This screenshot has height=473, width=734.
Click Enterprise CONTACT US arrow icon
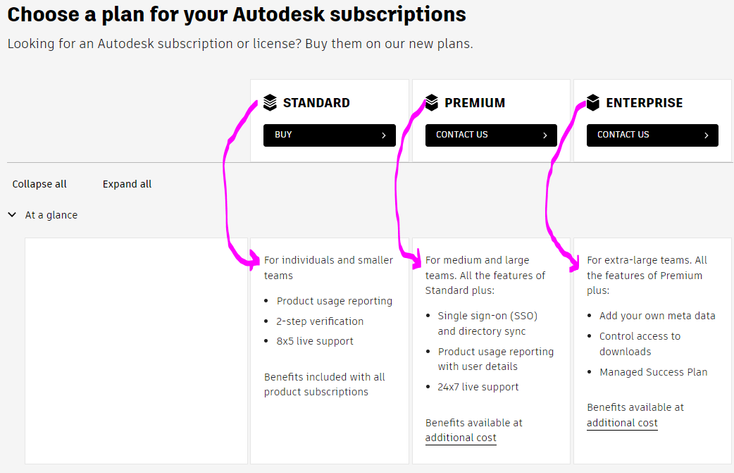click(706, 135)
